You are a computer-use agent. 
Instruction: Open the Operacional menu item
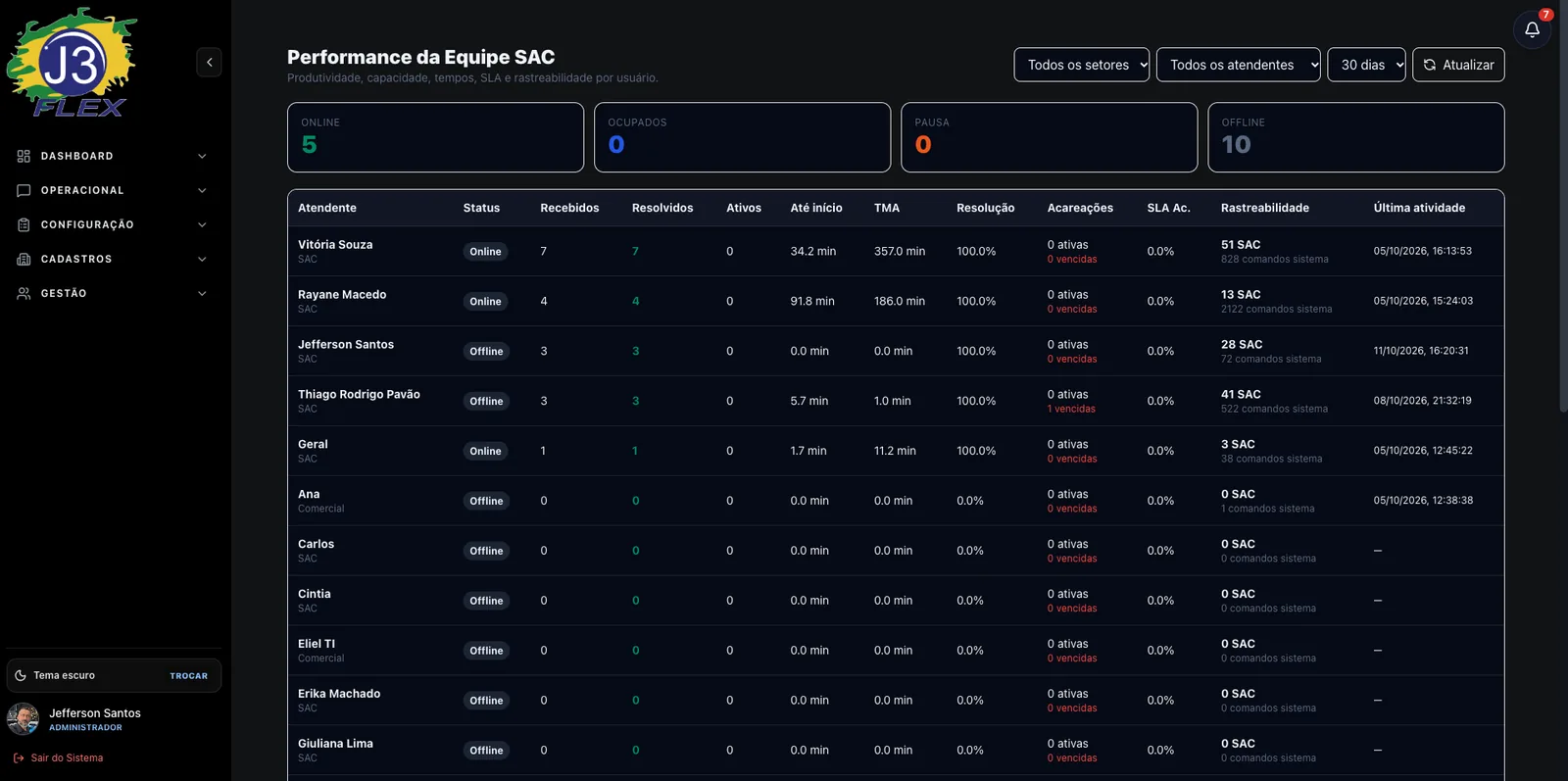(x=113, y=190)
